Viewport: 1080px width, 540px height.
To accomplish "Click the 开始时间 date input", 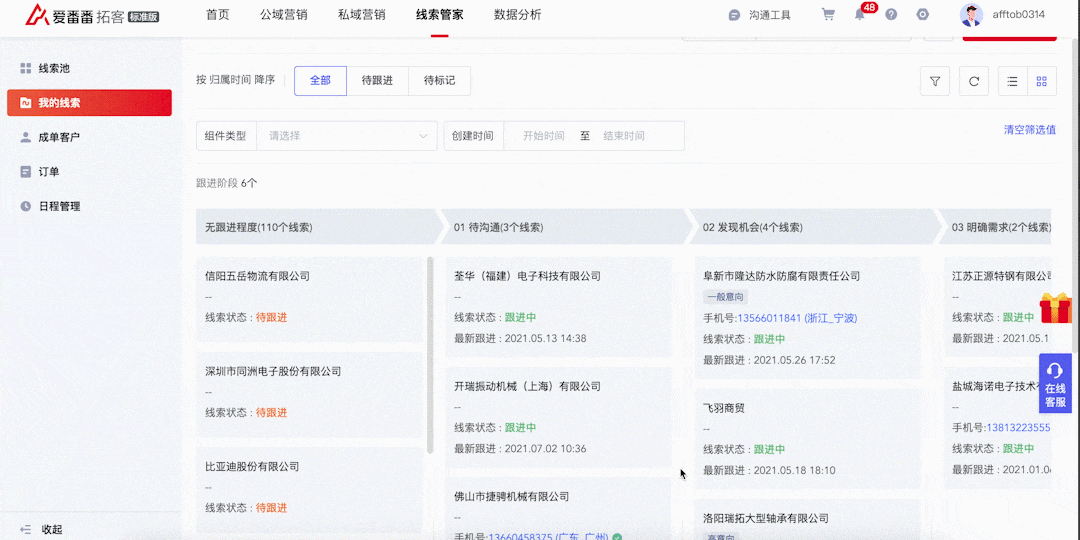I will (543, 136).
